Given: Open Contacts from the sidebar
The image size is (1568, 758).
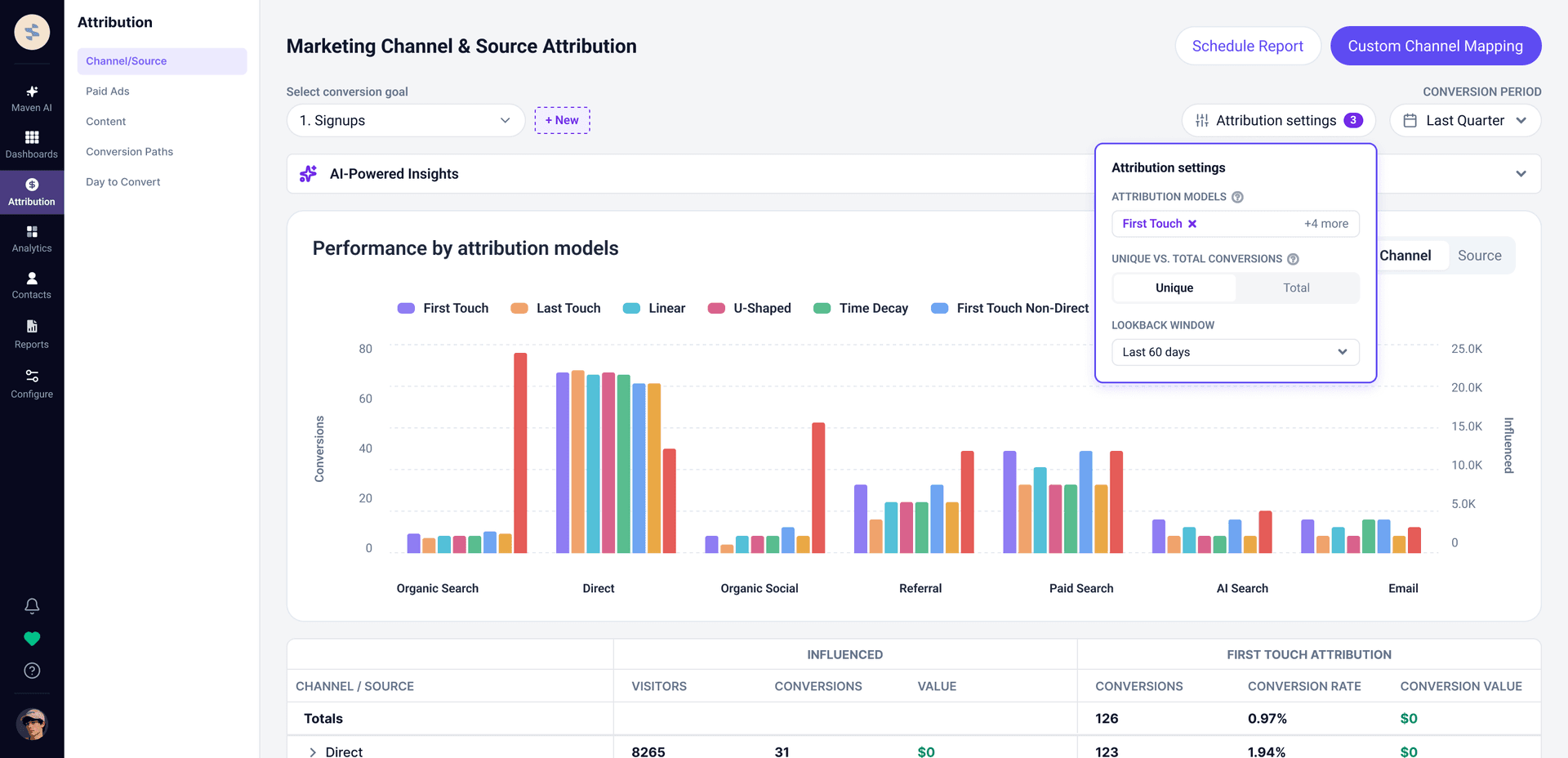Looking at the screenshot, I should tap(32, 285).
